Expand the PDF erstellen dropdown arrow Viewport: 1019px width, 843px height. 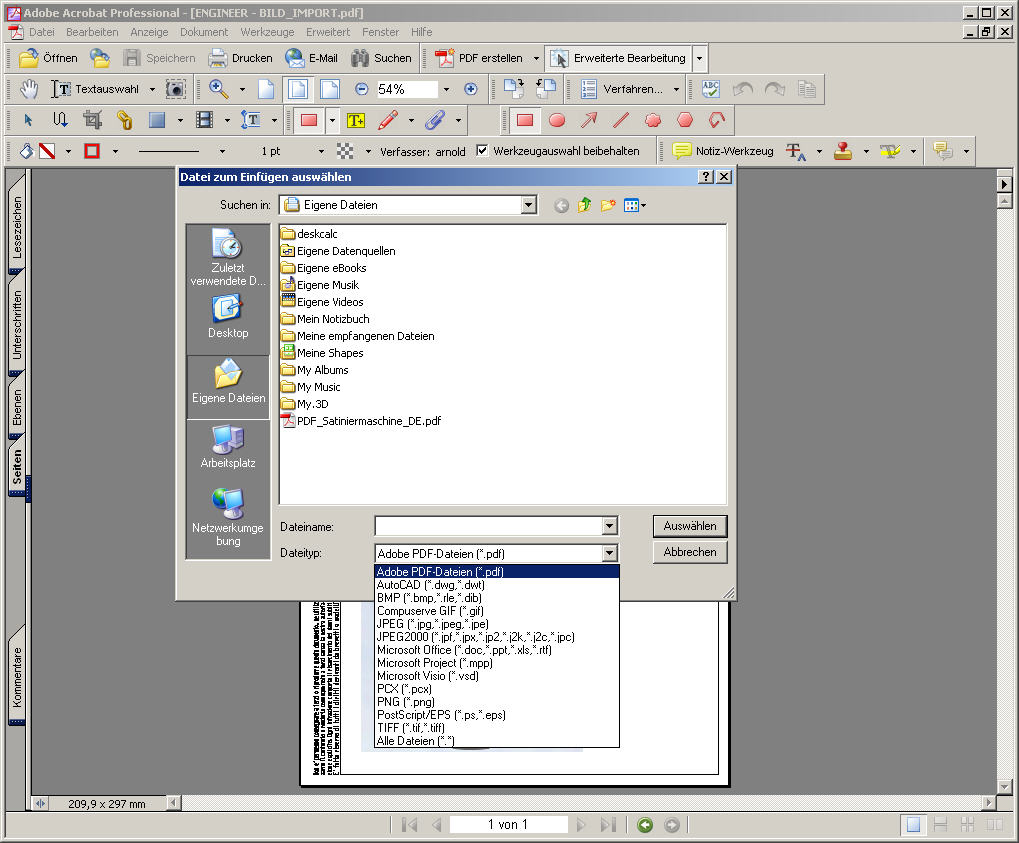536,58
